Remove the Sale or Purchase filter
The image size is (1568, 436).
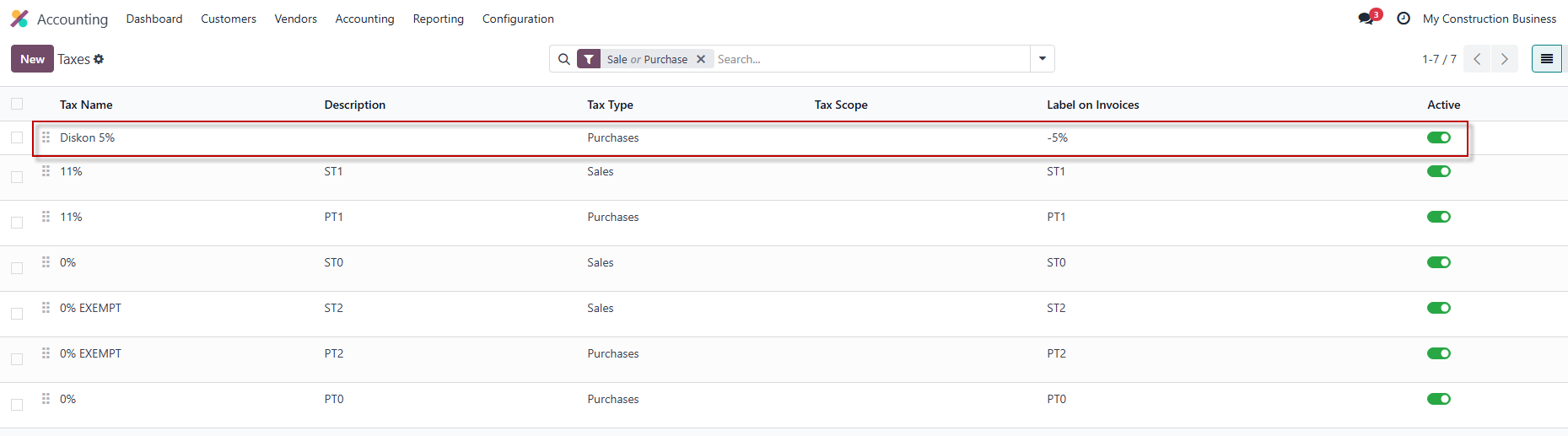701,59
